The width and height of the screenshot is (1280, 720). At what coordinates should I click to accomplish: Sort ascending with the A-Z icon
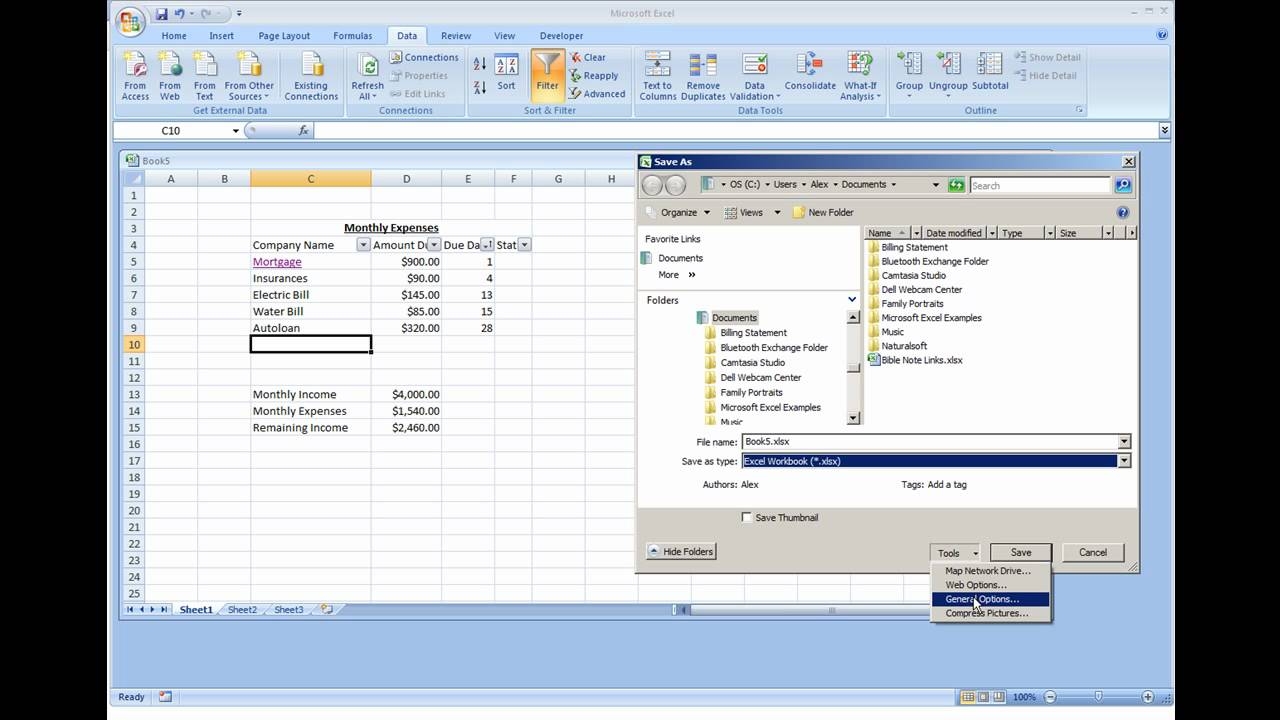479,62
